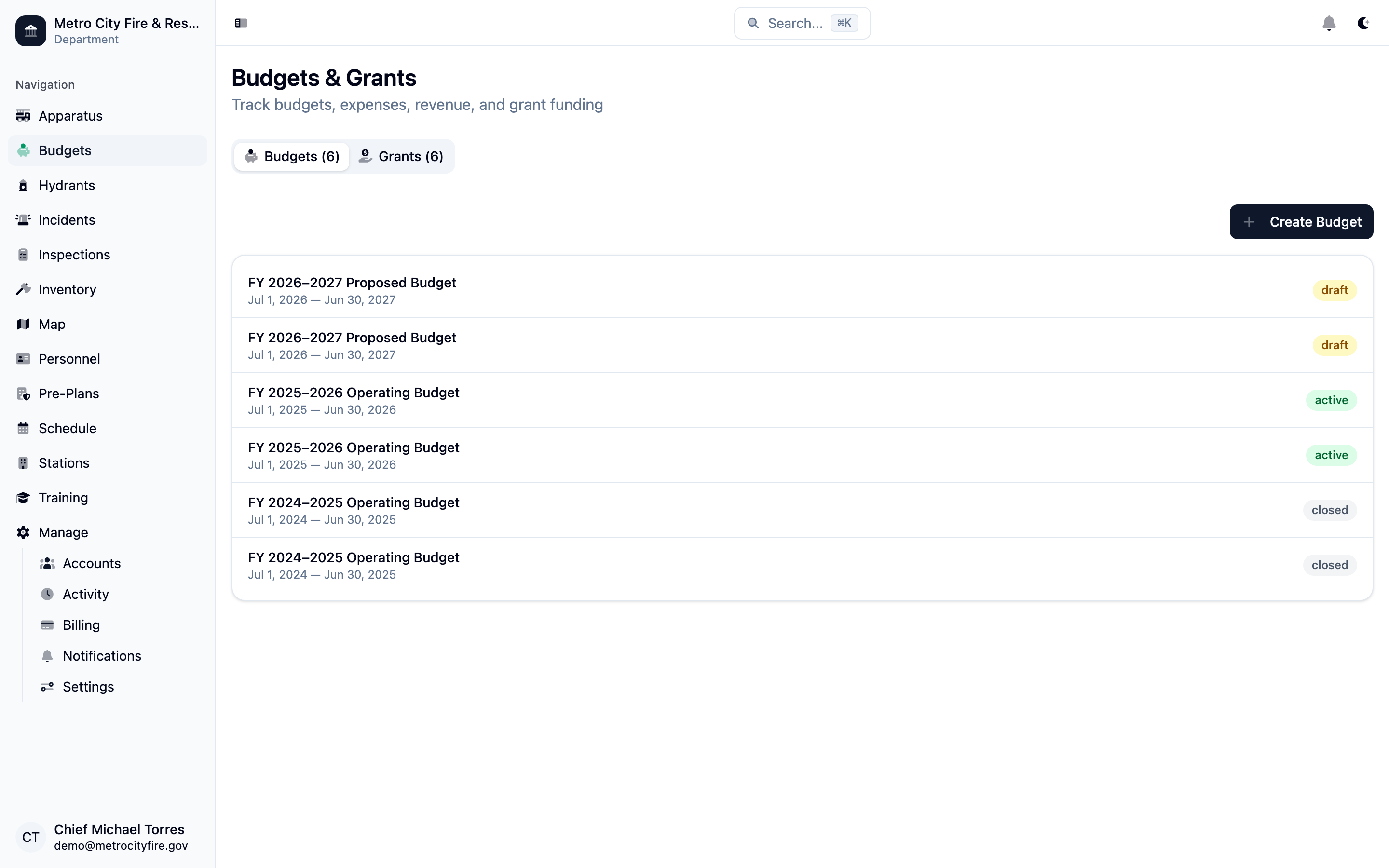Viewport: 1389px width, 868px height.
Task: Open Hydrants from the sidebar icon
Action: (x=23, y=186)
